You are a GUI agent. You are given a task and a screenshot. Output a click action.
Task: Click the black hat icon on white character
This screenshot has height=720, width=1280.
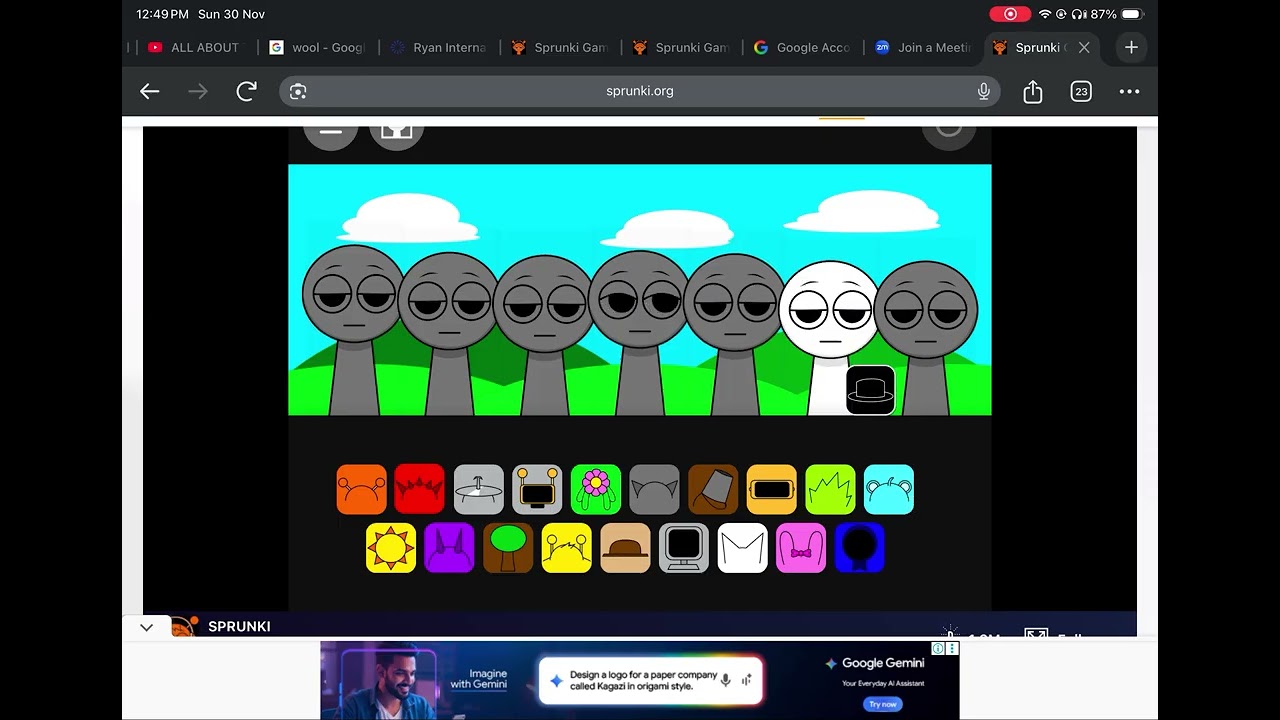pos(871,390)
